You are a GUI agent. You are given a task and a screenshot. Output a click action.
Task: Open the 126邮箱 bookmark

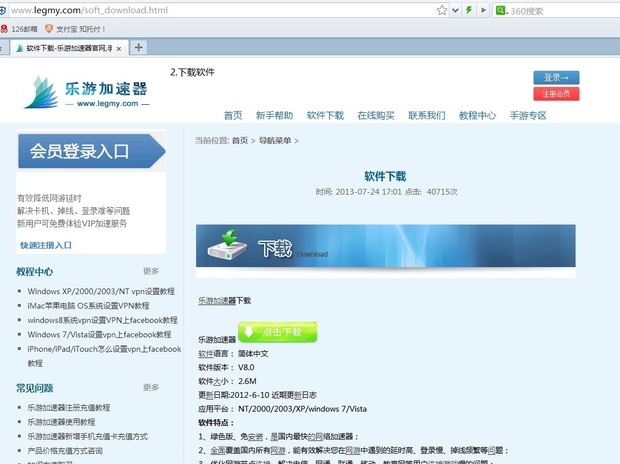click(x=19, y=29)
